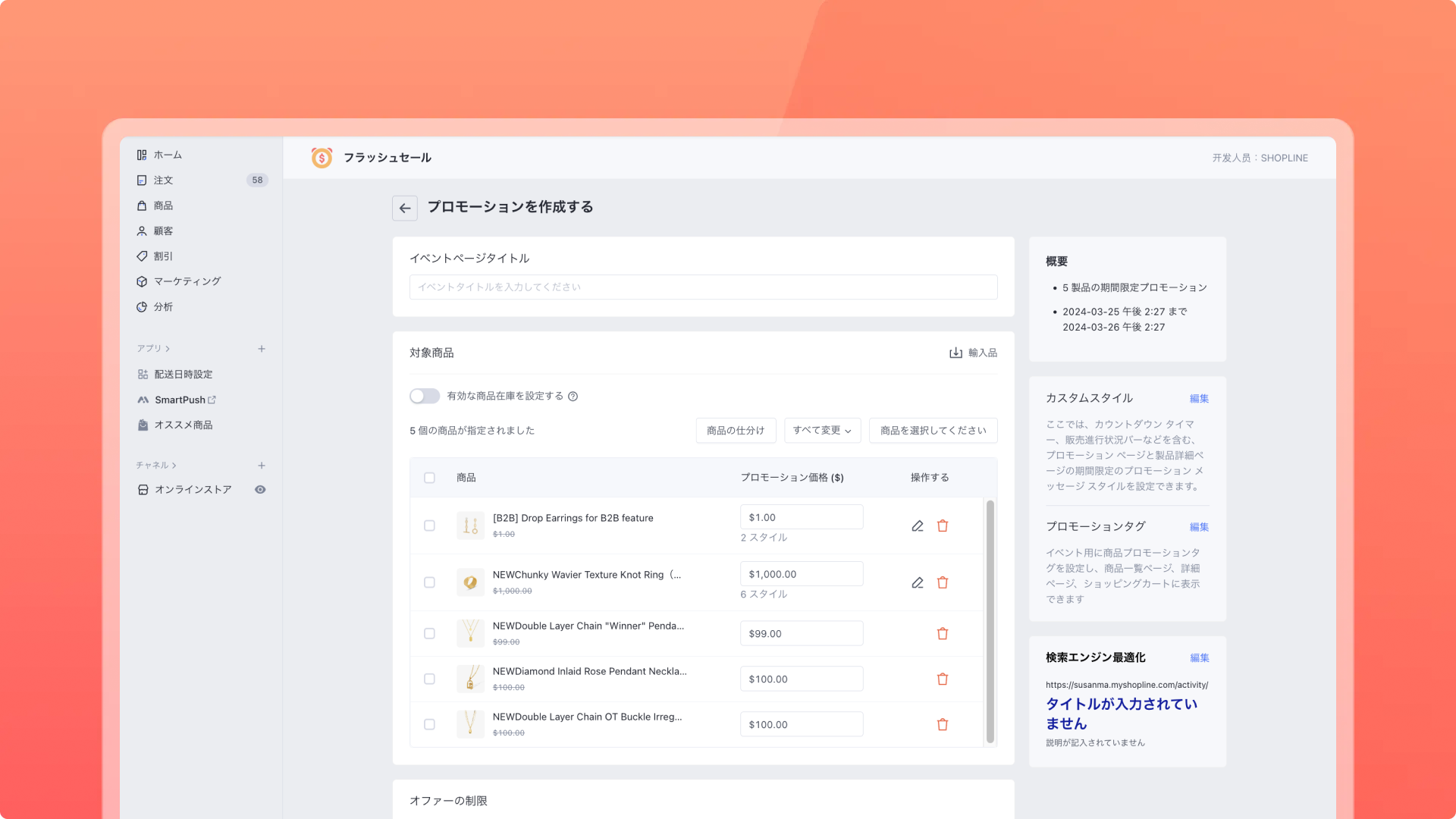Screen dimensions: 1456x819
Task: Toggle the オンラインストア eye visibility icon
Action: pos(260,490)
